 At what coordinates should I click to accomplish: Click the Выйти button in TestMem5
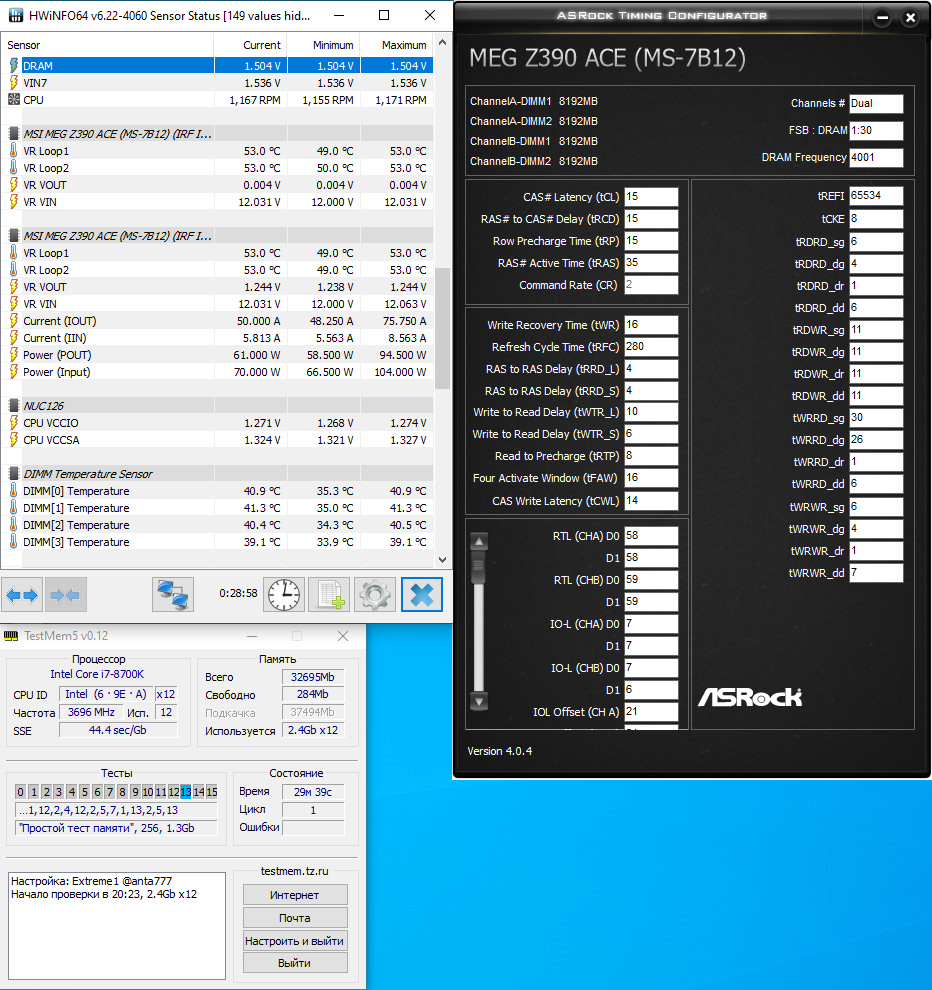(x=295, y=963)
